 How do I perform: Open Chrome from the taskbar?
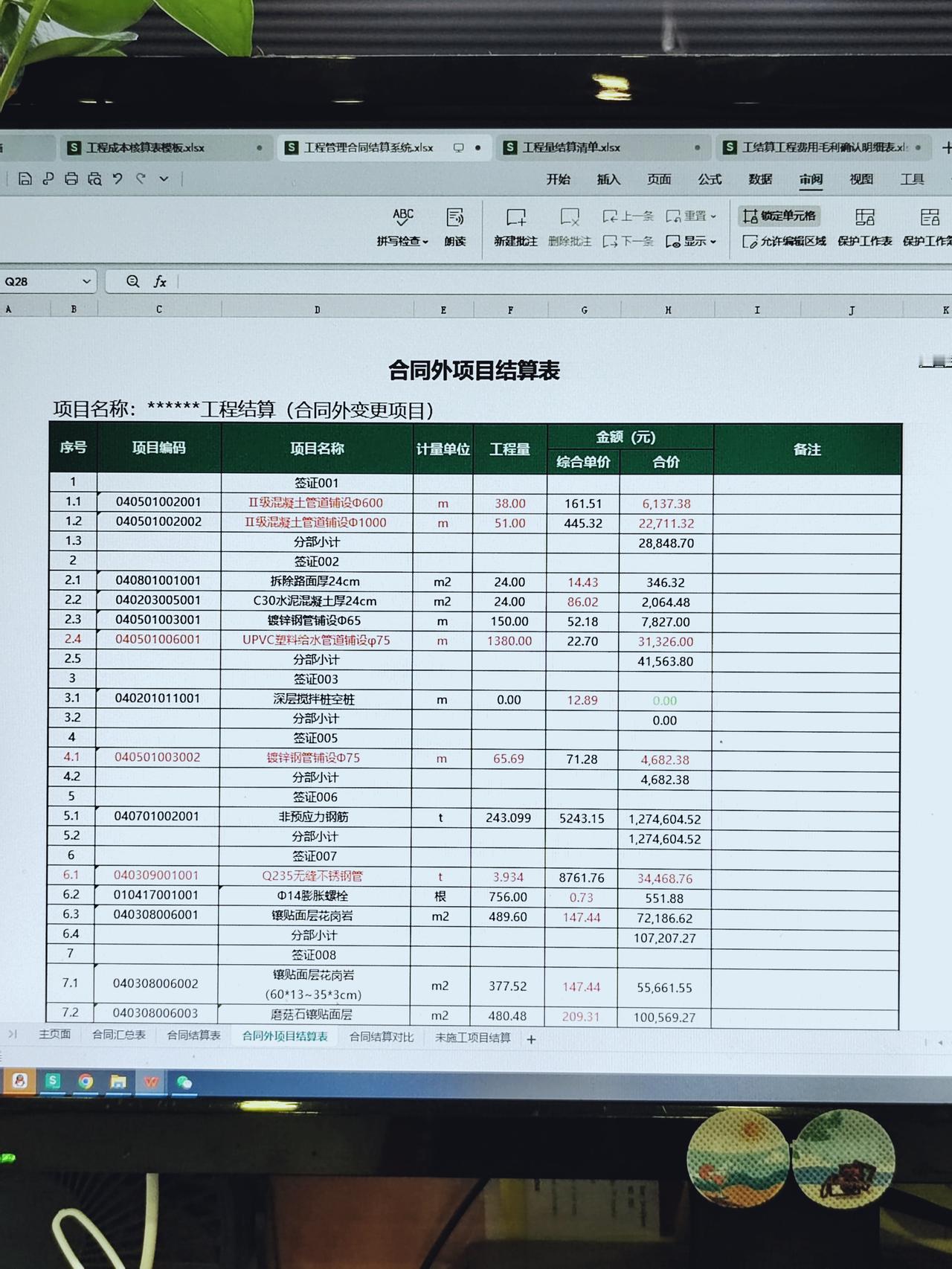tap(86, 1082)
